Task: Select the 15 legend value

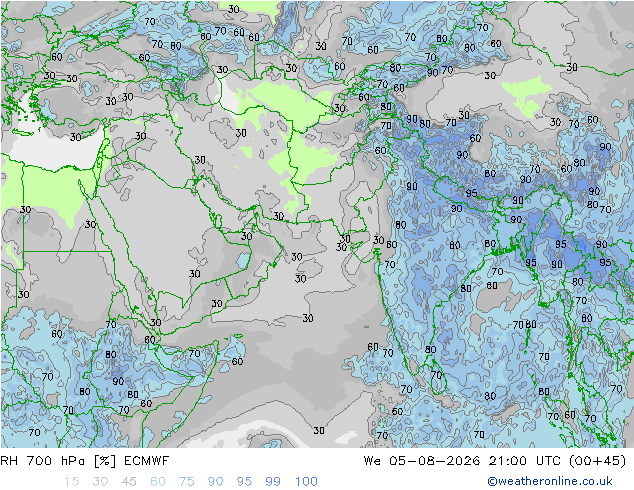Action: (71, 482)
